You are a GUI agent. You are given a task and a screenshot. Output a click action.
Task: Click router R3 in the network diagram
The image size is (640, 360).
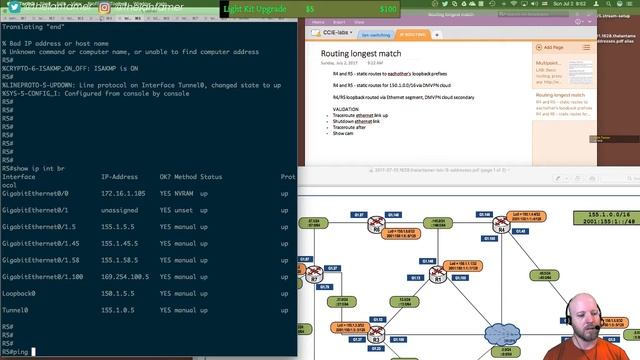coord(376,334)
